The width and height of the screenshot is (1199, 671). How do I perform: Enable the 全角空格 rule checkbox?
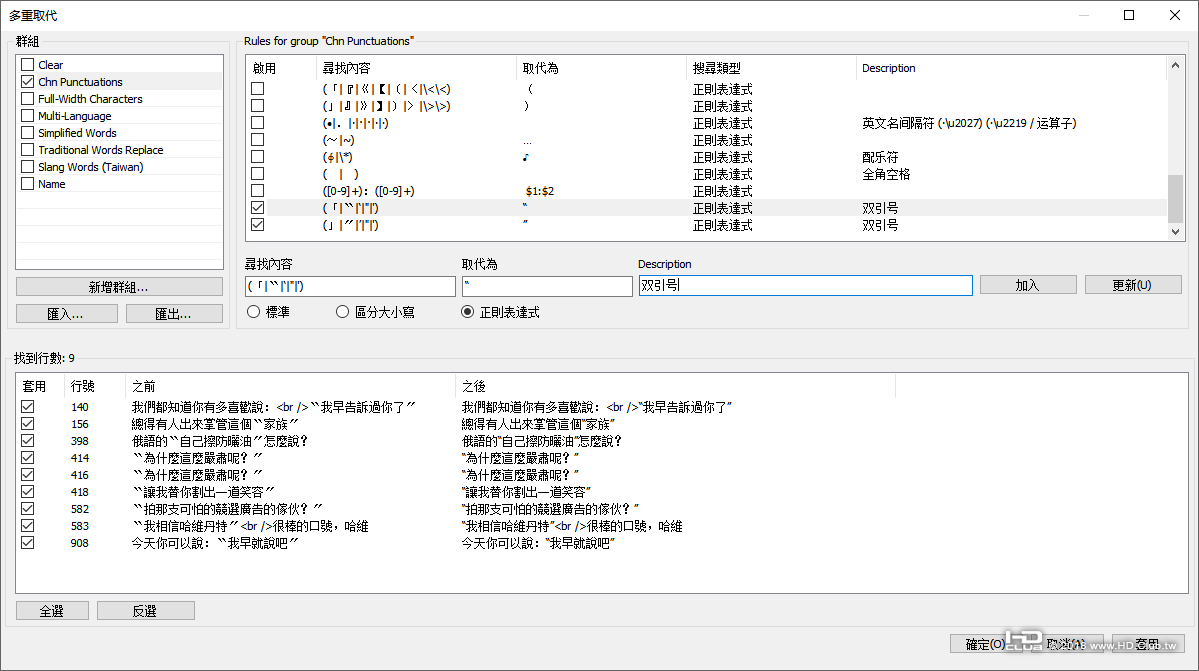(x=258, y=173)
